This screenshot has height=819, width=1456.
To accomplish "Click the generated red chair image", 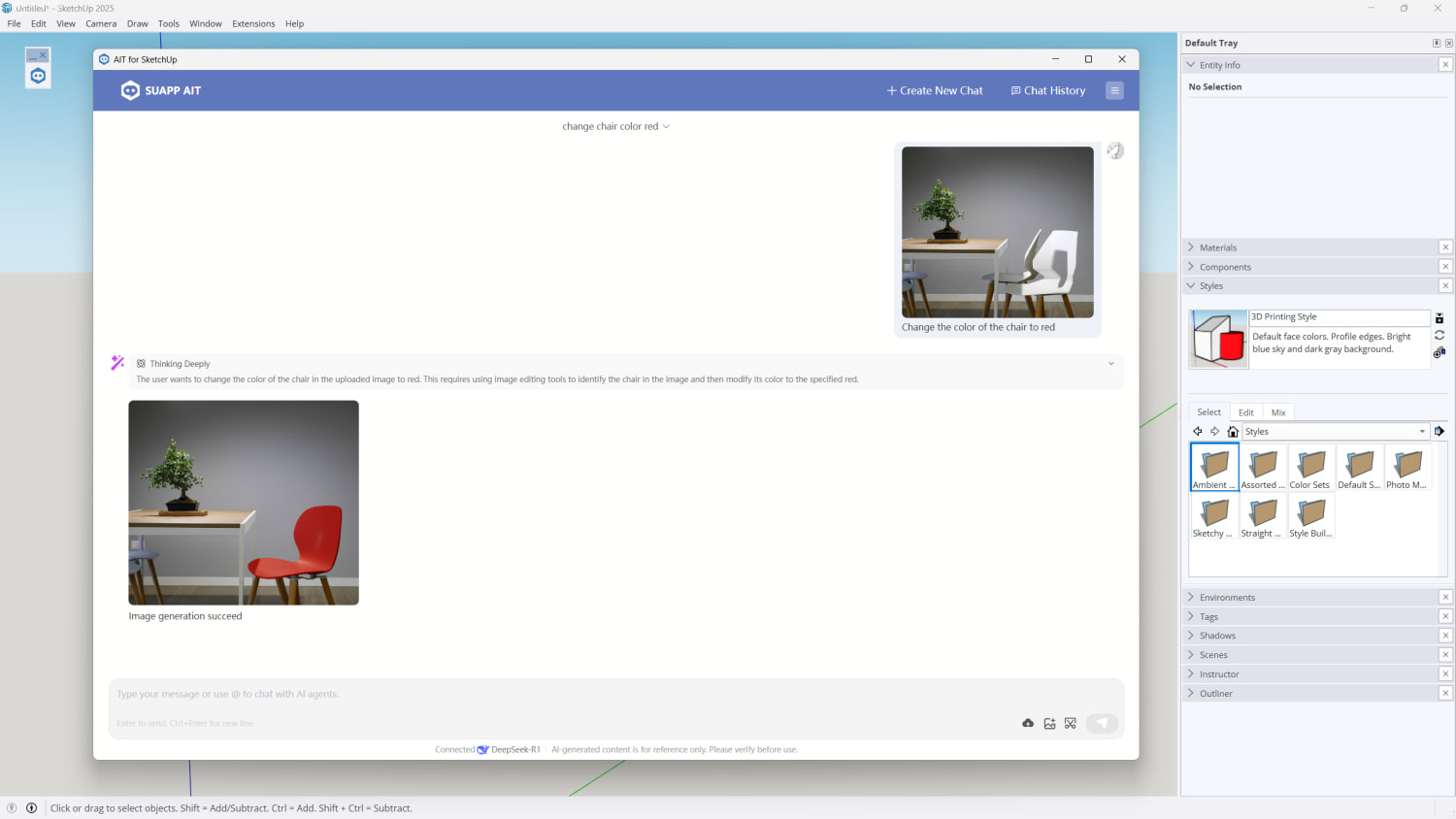I will tap(244, 503).
